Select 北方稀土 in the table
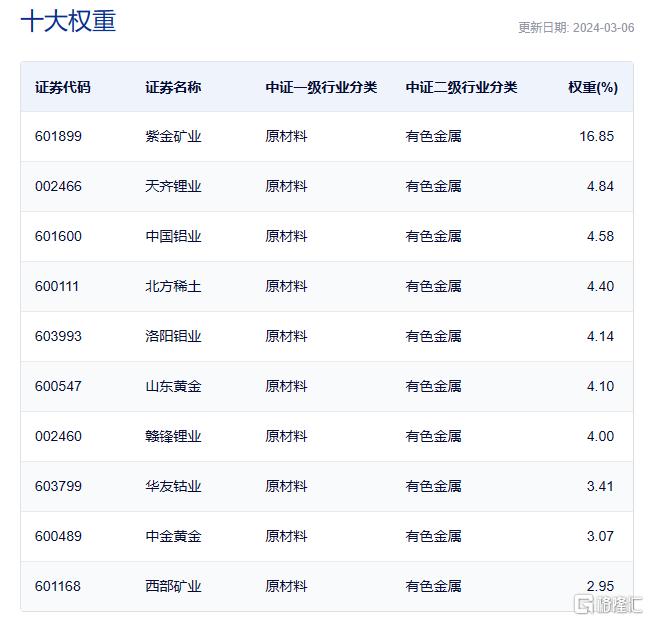 click(x=173, y=286)
